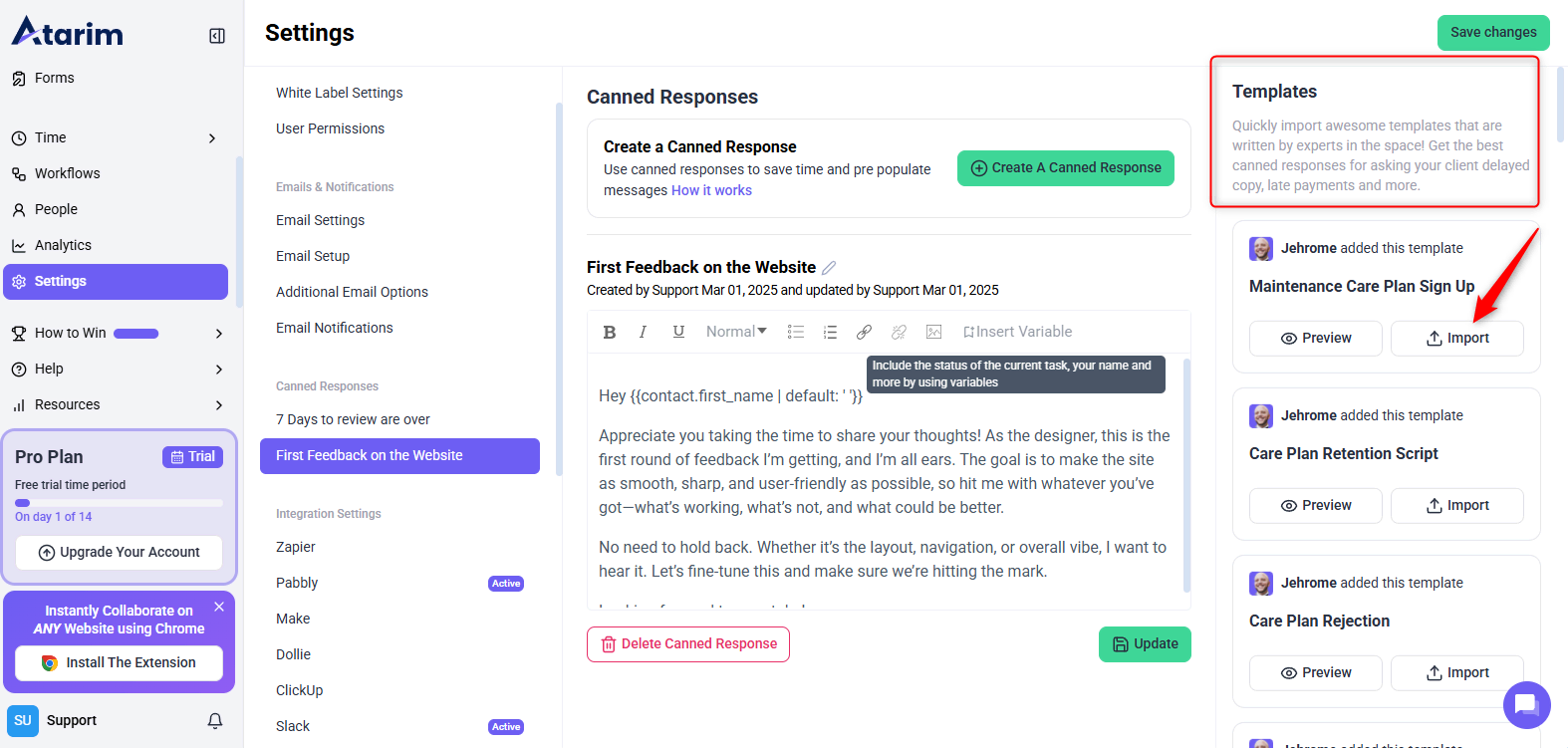Edit the First Feedback title pencil icon
The height and width of the screenshot is (748, 1568).
click(829, 268)
